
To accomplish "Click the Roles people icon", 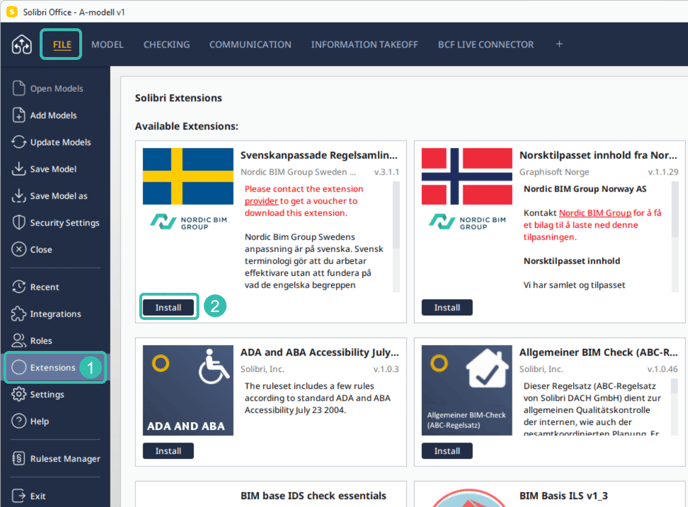I will [x=18, y=340].
